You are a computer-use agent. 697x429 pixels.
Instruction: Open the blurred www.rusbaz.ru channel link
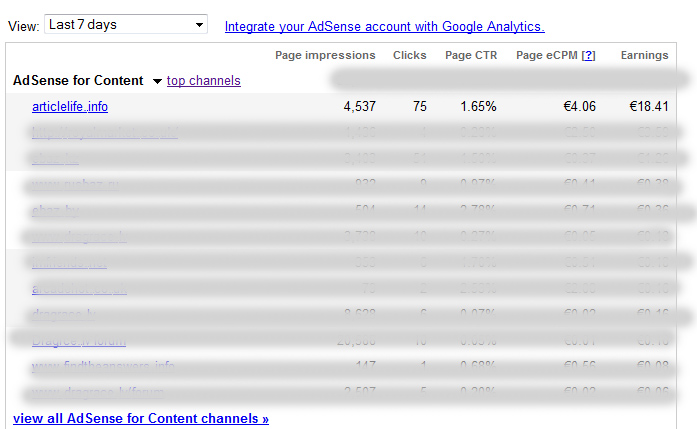click(75, 184)
